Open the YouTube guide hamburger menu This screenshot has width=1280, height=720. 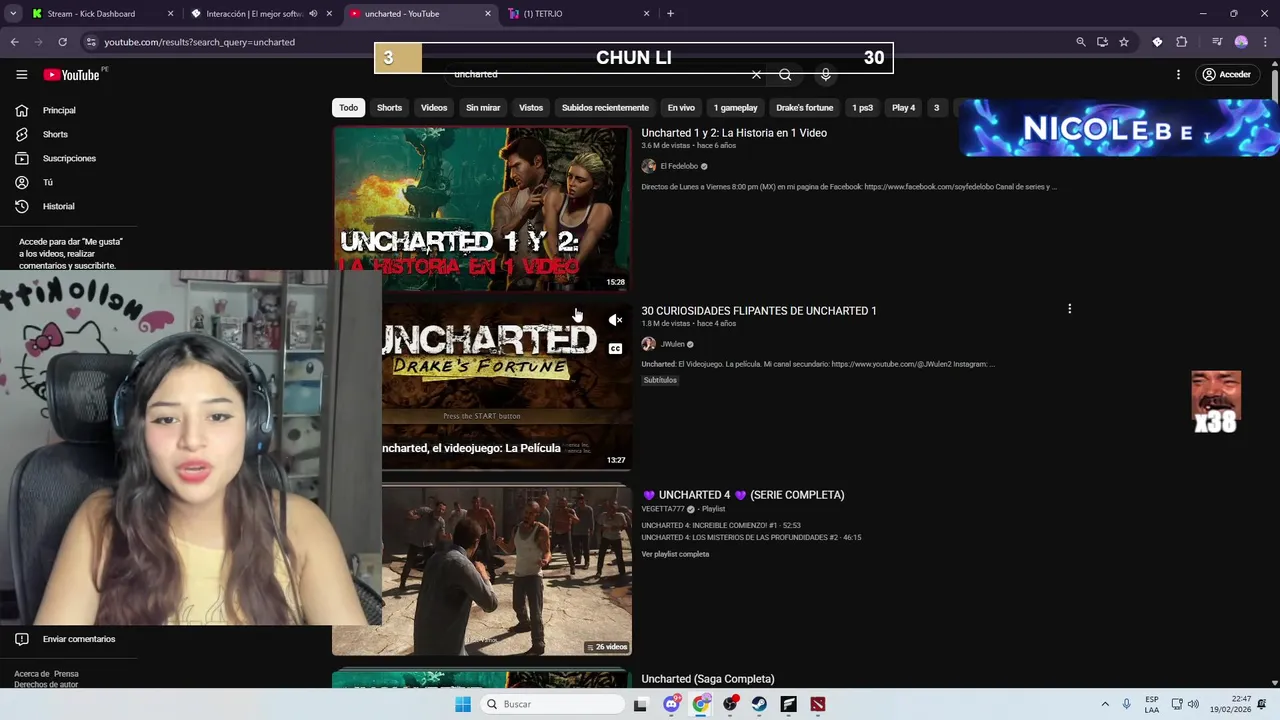[x=21, y=74]
